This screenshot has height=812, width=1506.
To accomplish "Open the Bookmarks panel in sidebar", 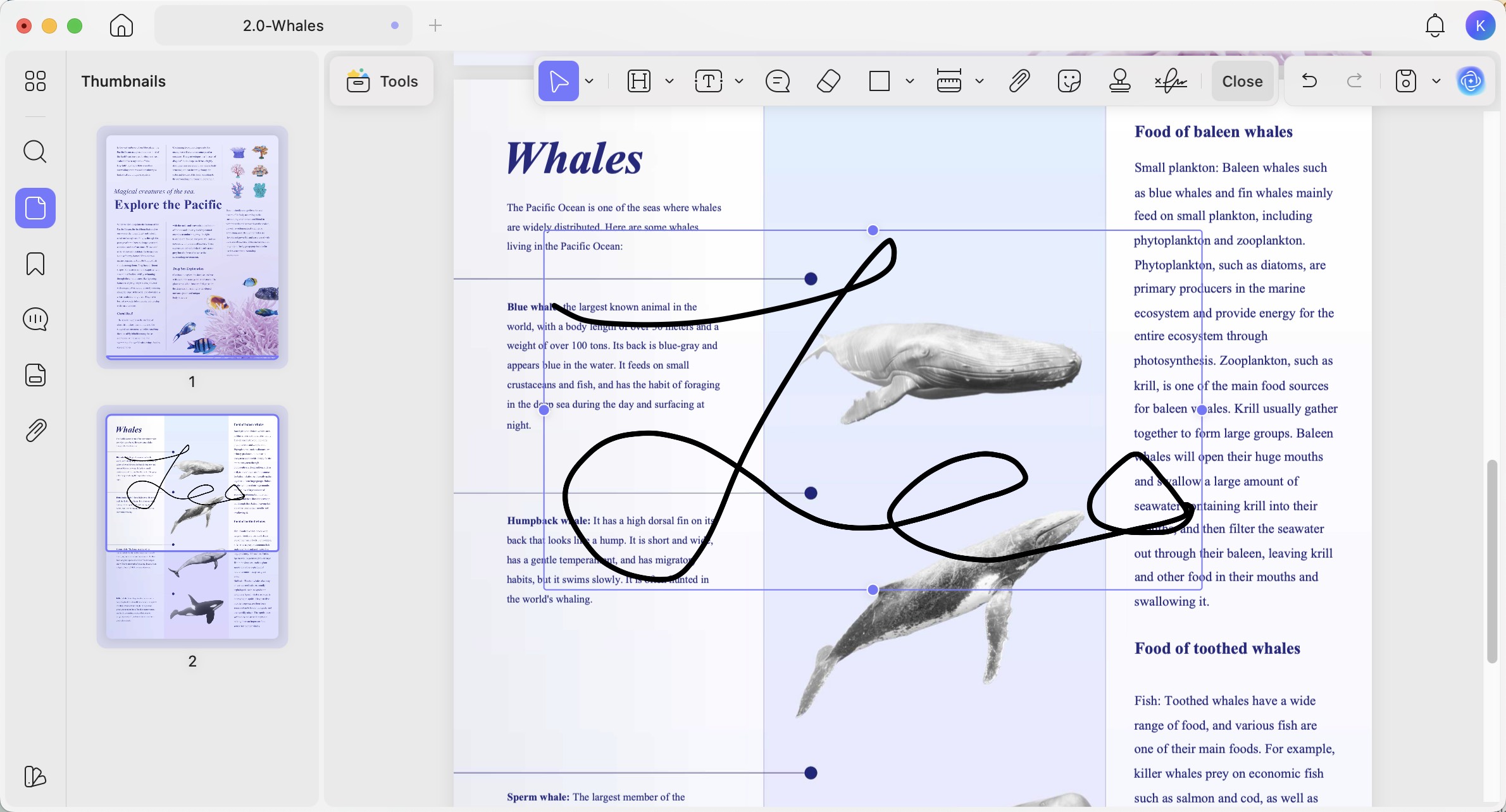I will 35,264.
